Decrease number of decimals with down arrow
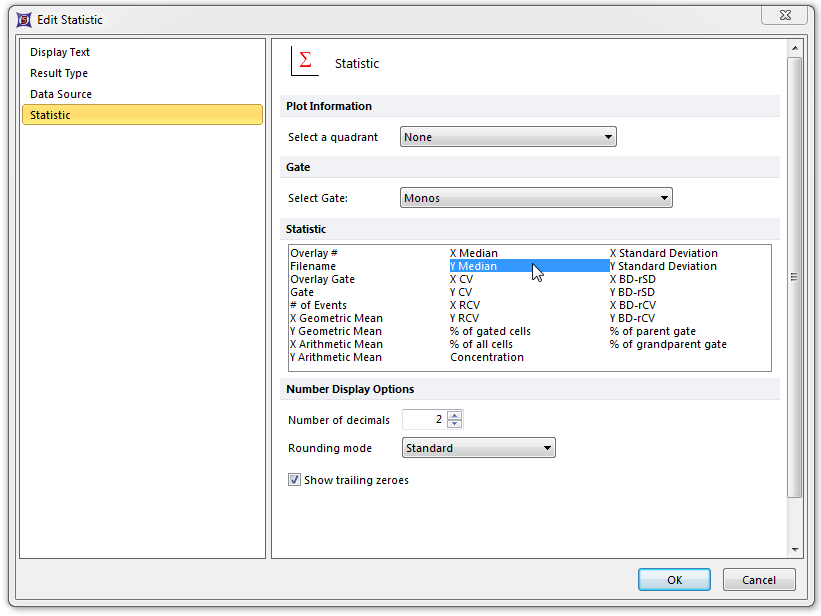This screenshot has width=821, height=616. [455, 424]
